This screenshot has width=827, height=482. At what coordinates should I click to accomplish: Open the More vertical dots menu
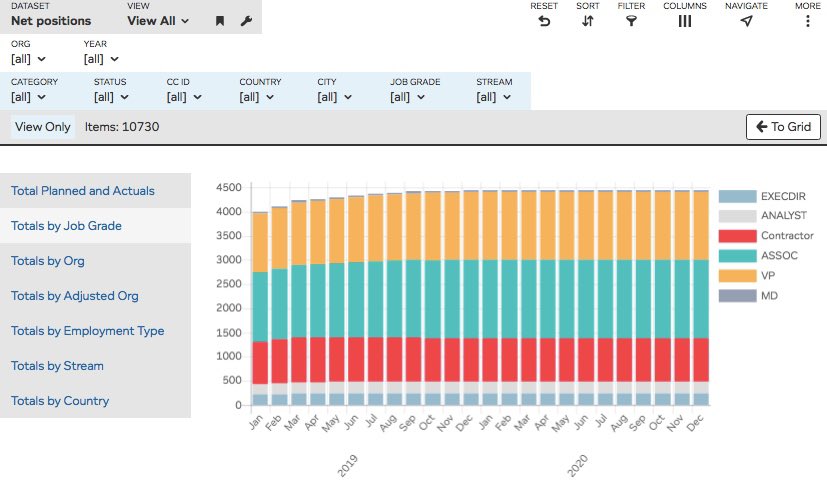(807, 21)
